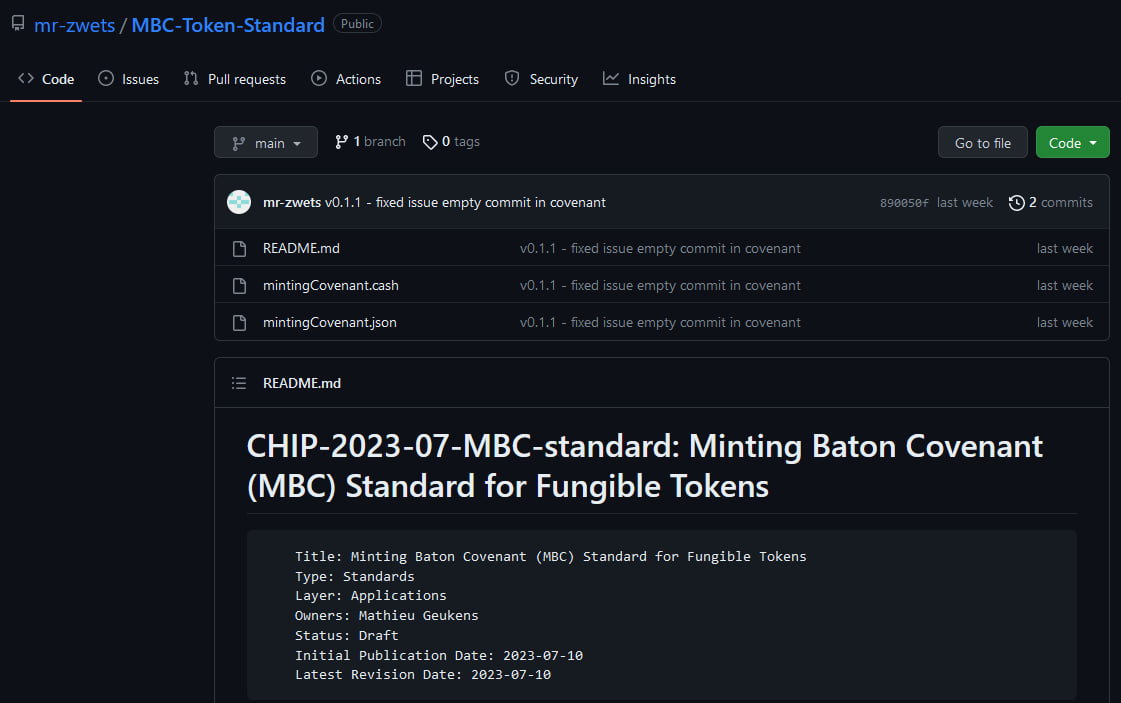Viewport: 1121px width, 703px height.
Task: Click the Projects table icon
Action: pyautogui.click(x=414, y=79)
